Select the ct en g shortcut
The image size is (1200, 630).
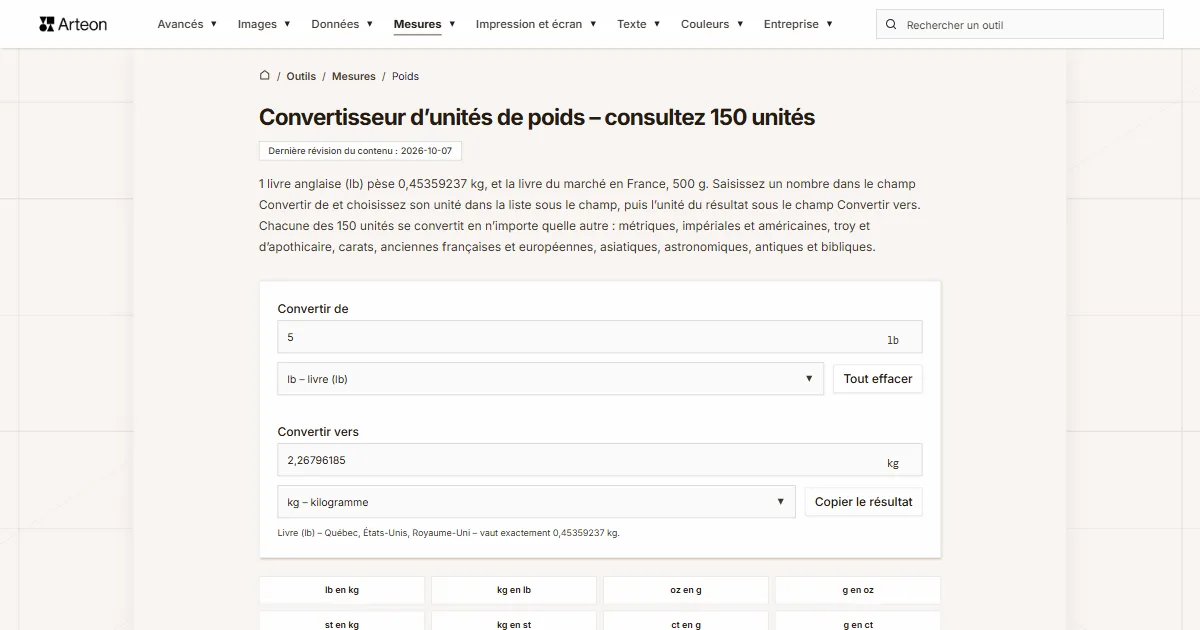686,621
